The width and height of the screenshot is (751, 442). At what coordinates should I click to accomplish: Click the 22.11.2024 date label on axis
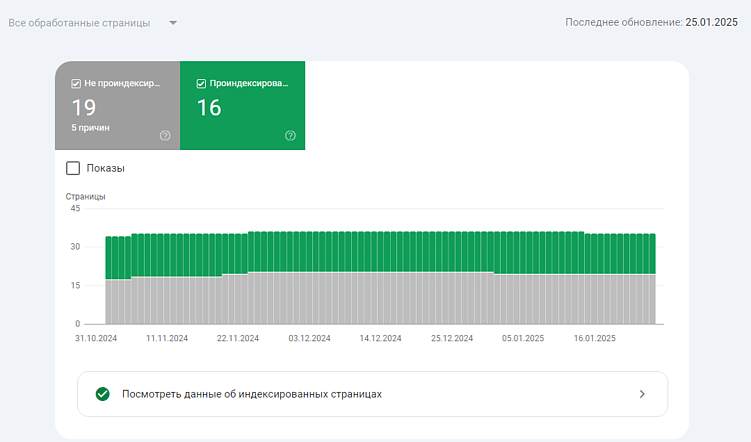[x=238, y=339]
